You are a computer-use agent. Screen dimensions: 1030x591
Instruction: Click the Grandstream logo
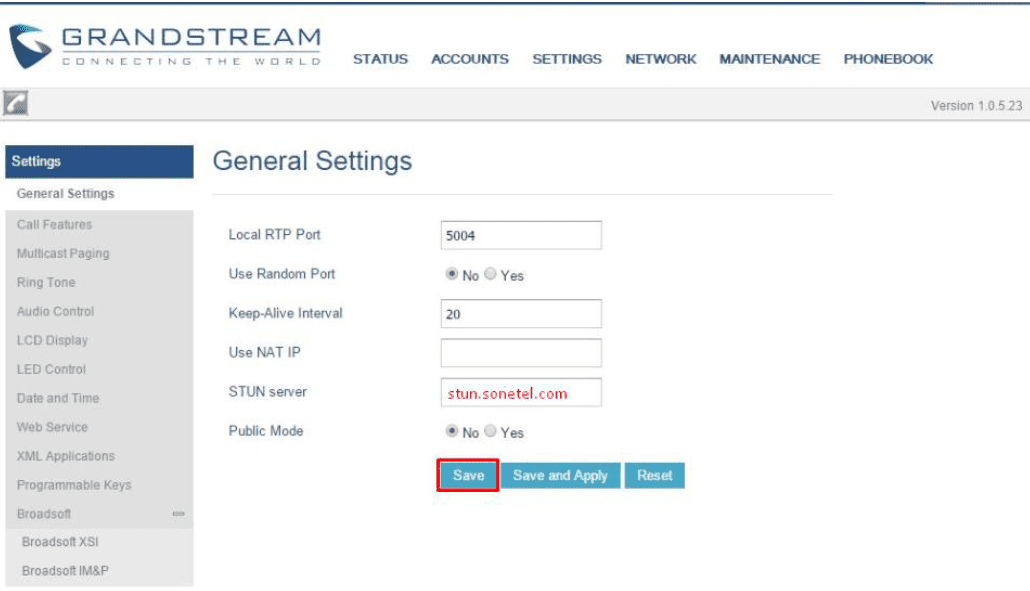point(165,46)
